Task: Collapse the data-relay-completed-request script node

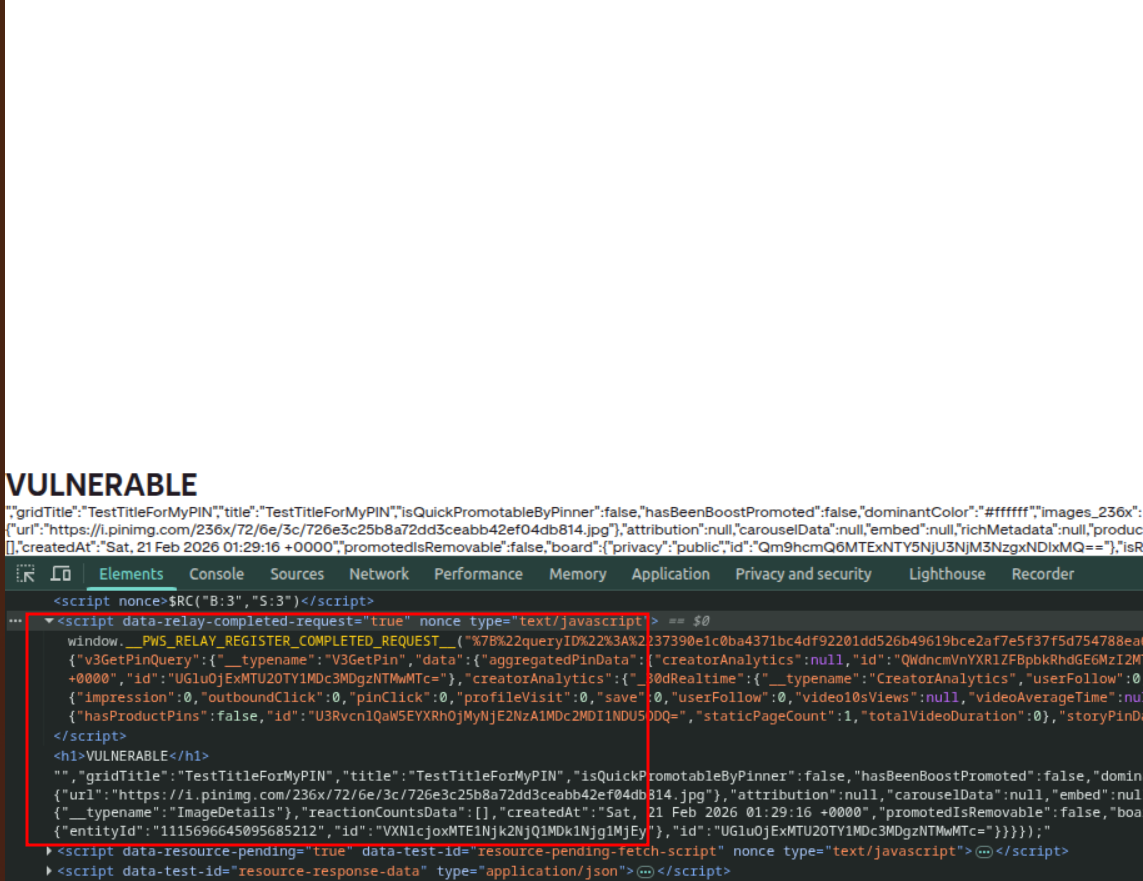Action: [x=49, y=621]
